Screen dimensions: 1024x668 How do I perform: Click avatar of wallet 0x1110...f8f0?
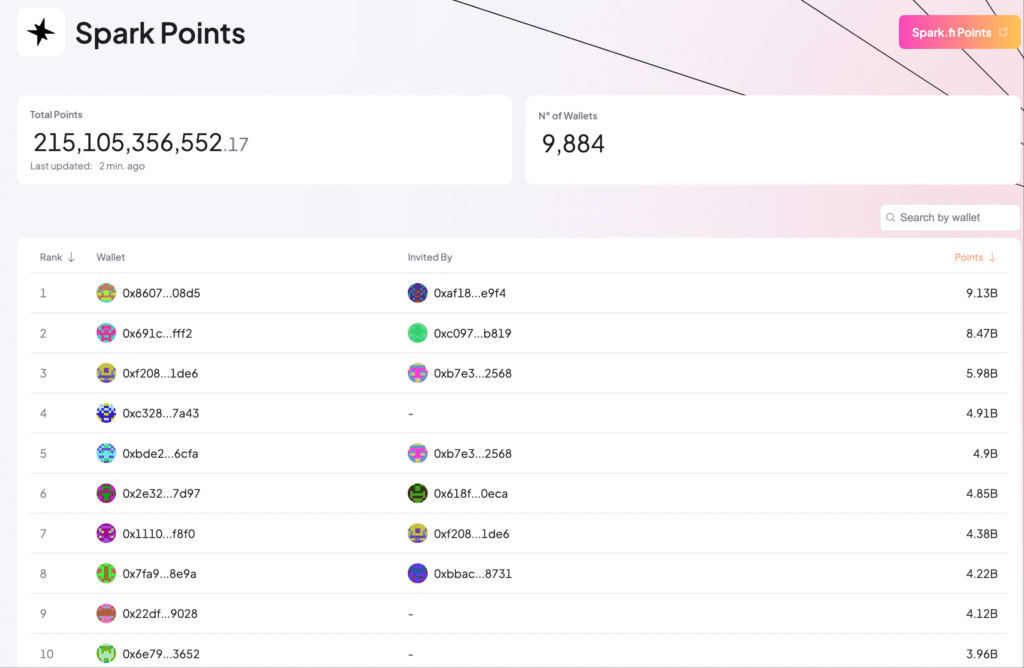106,533
